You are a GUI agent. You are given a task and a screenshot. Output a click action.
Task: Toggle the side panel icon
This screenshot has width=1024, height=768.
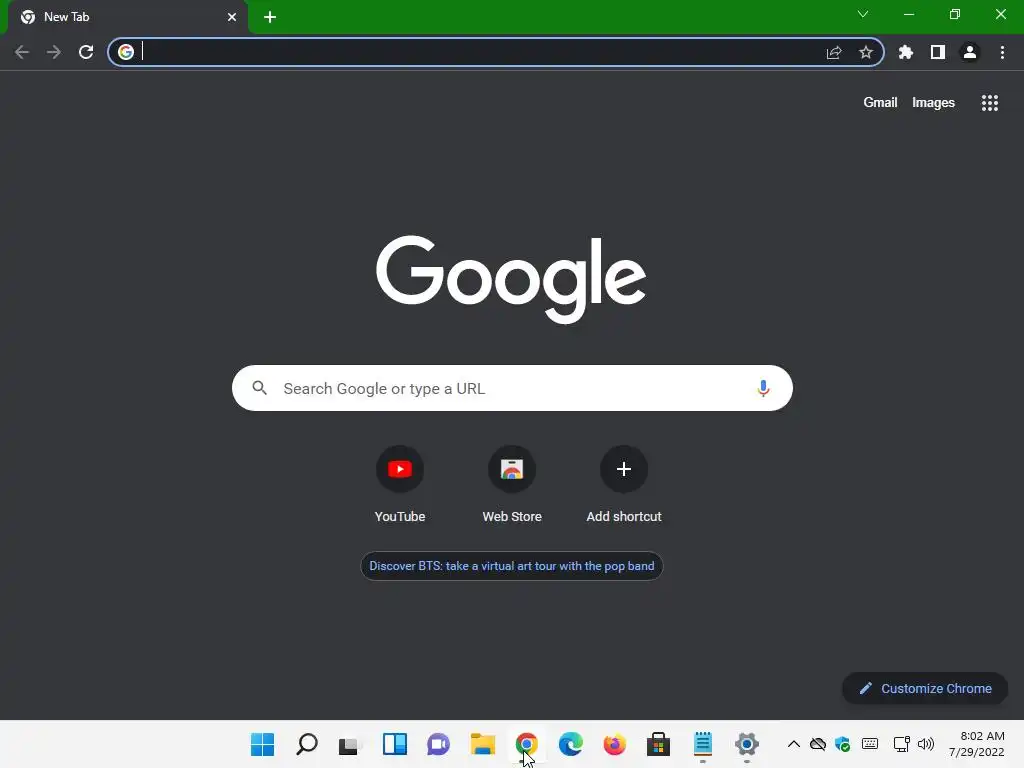tap(938, 52)
